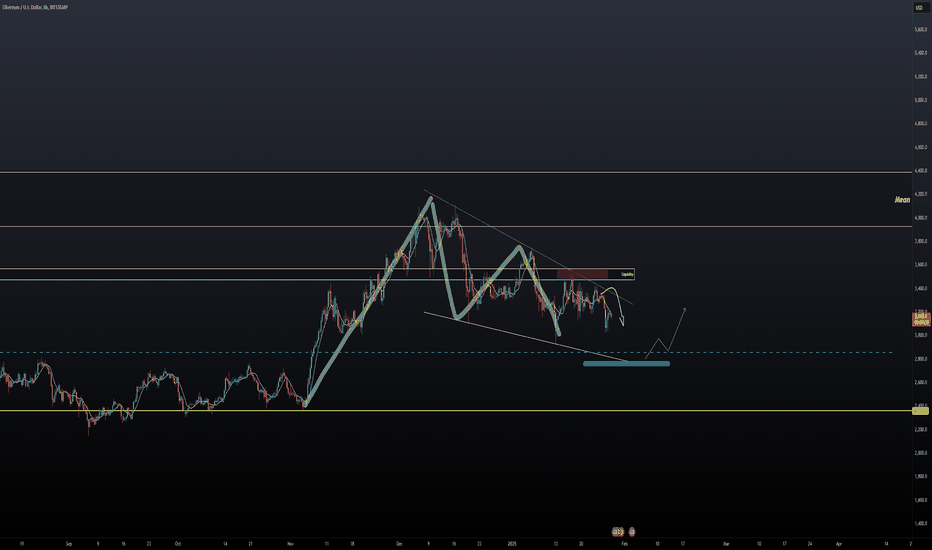
Task: Click the 4,400.0 price scale label
Action: pyautogui.click(x=921, y=171)
